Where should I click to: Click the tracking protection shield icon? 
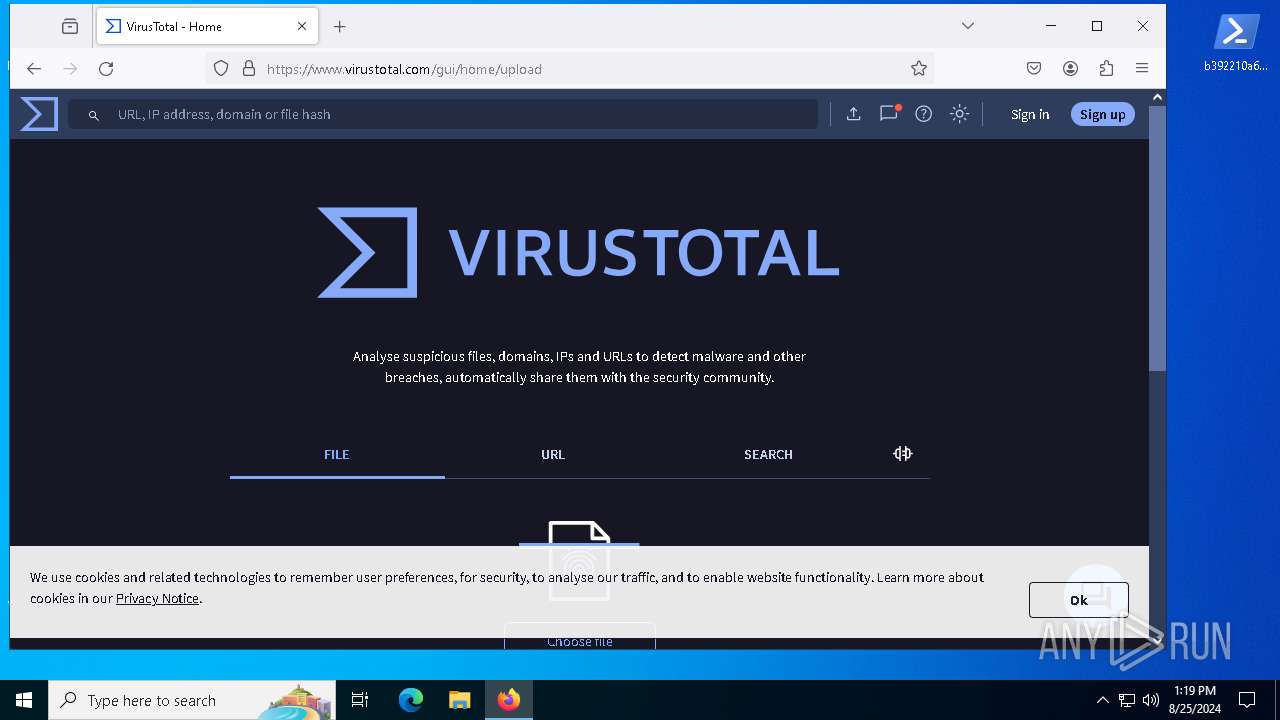click(x=221, y=69)
